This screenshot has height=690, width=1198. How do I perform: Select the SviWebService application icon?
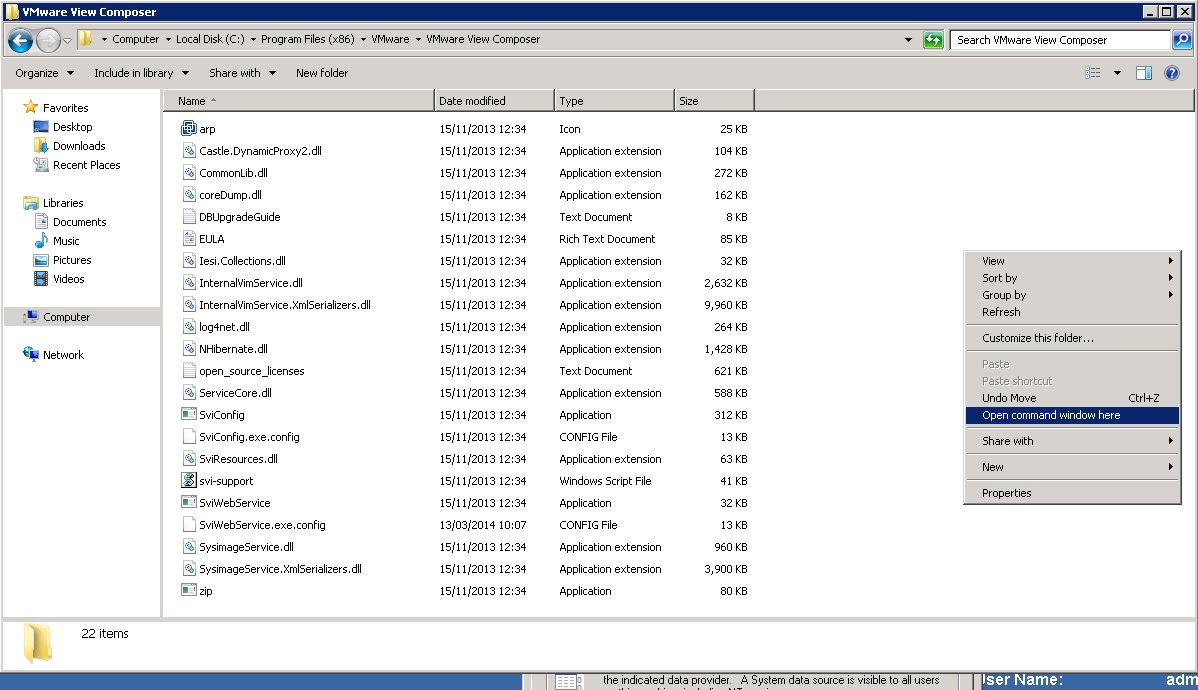coord(189,502)
